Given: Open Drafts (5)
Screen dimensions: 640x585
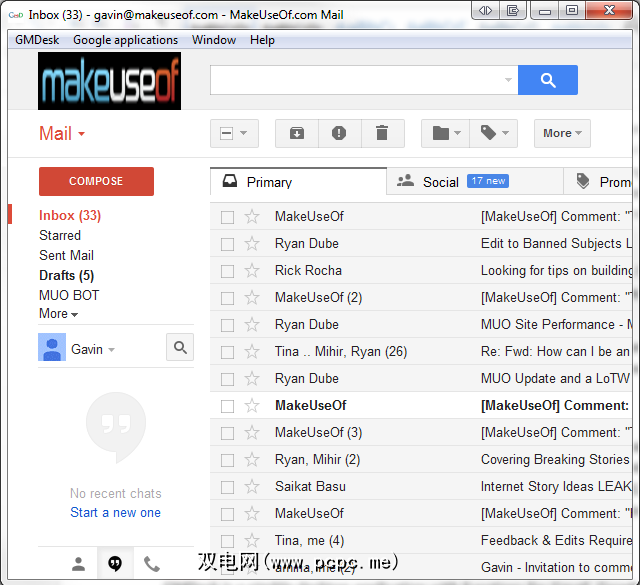Looking at the screenshot, I should coord(67,275).
